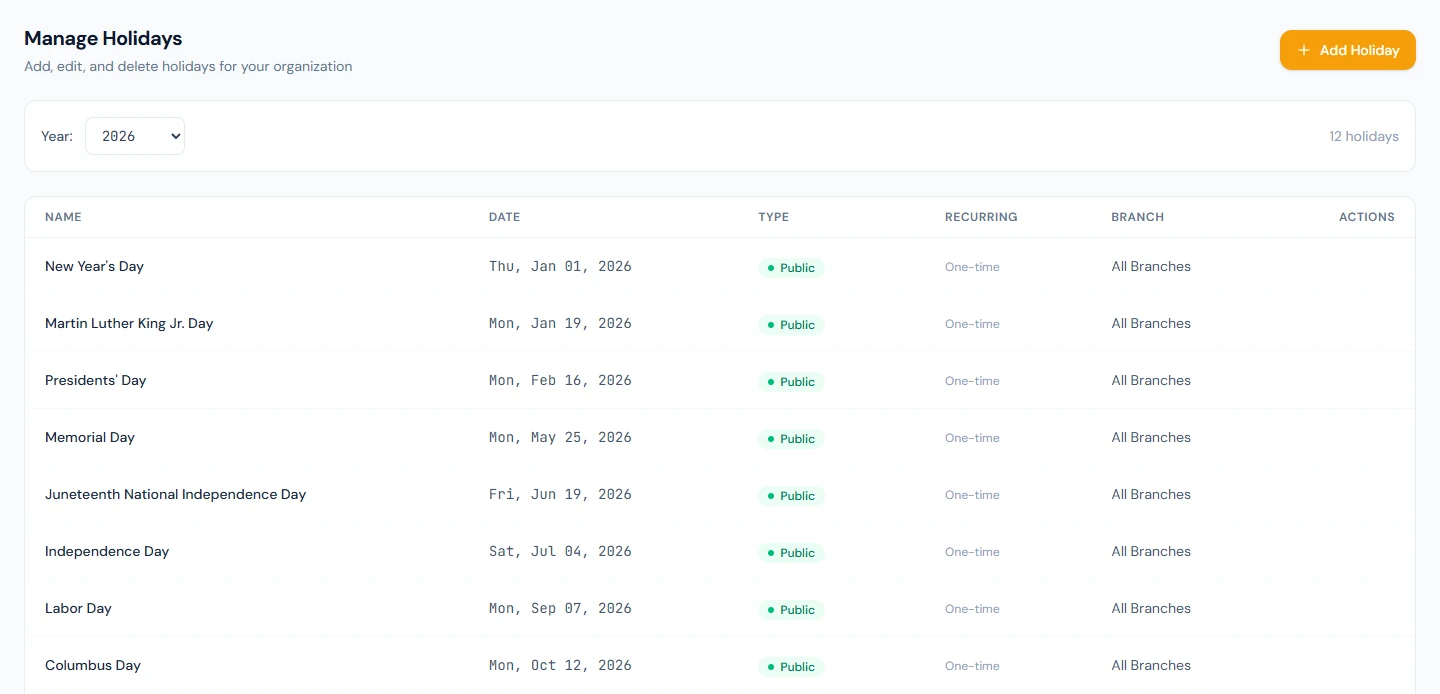Open the Year dropdown showing 2026
1440x694 pixels.
[135, 136]
